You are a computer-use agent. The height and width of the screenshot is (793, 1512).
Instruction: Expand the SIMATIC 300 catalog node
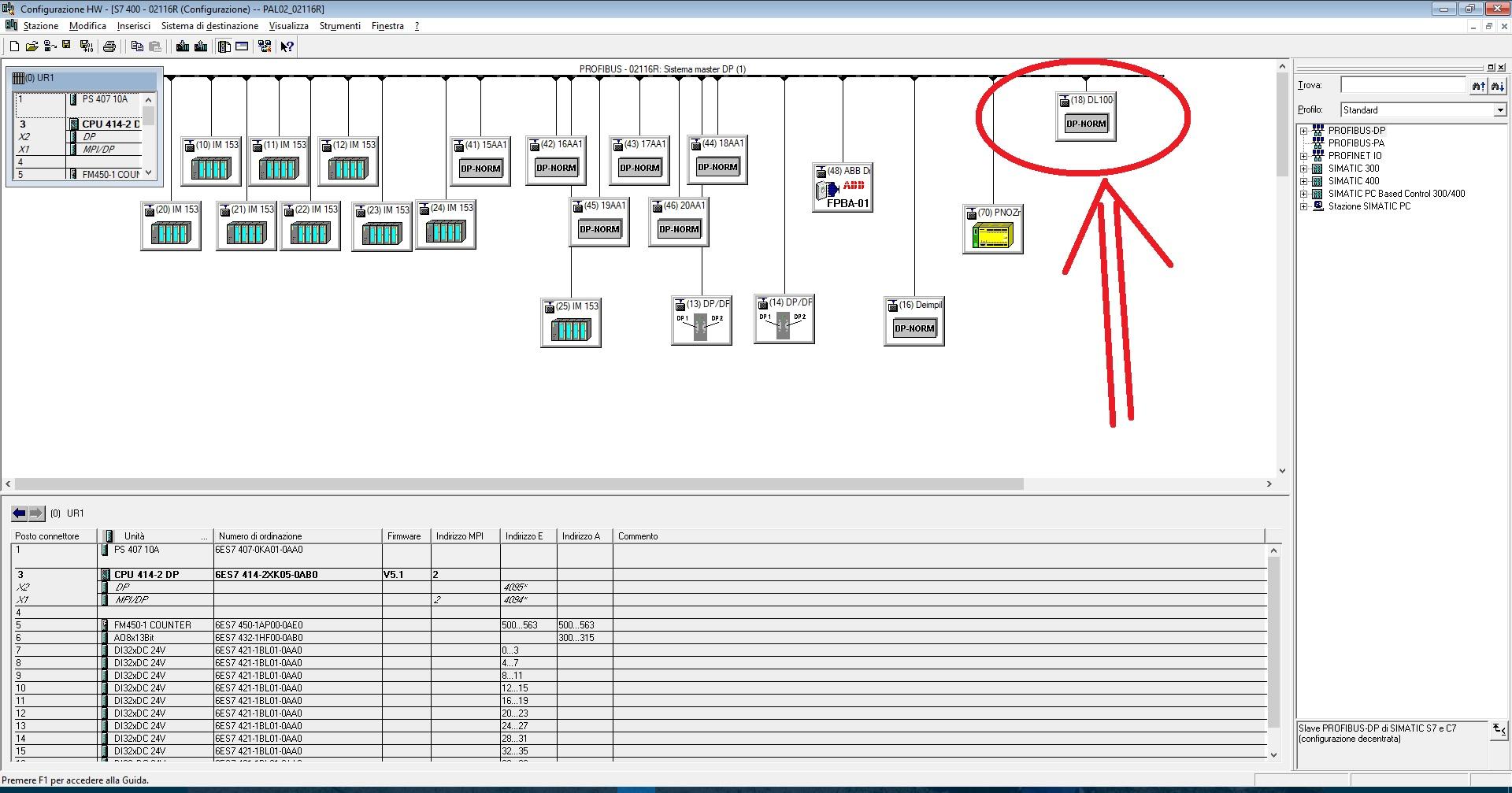[x=1303, y=169]
